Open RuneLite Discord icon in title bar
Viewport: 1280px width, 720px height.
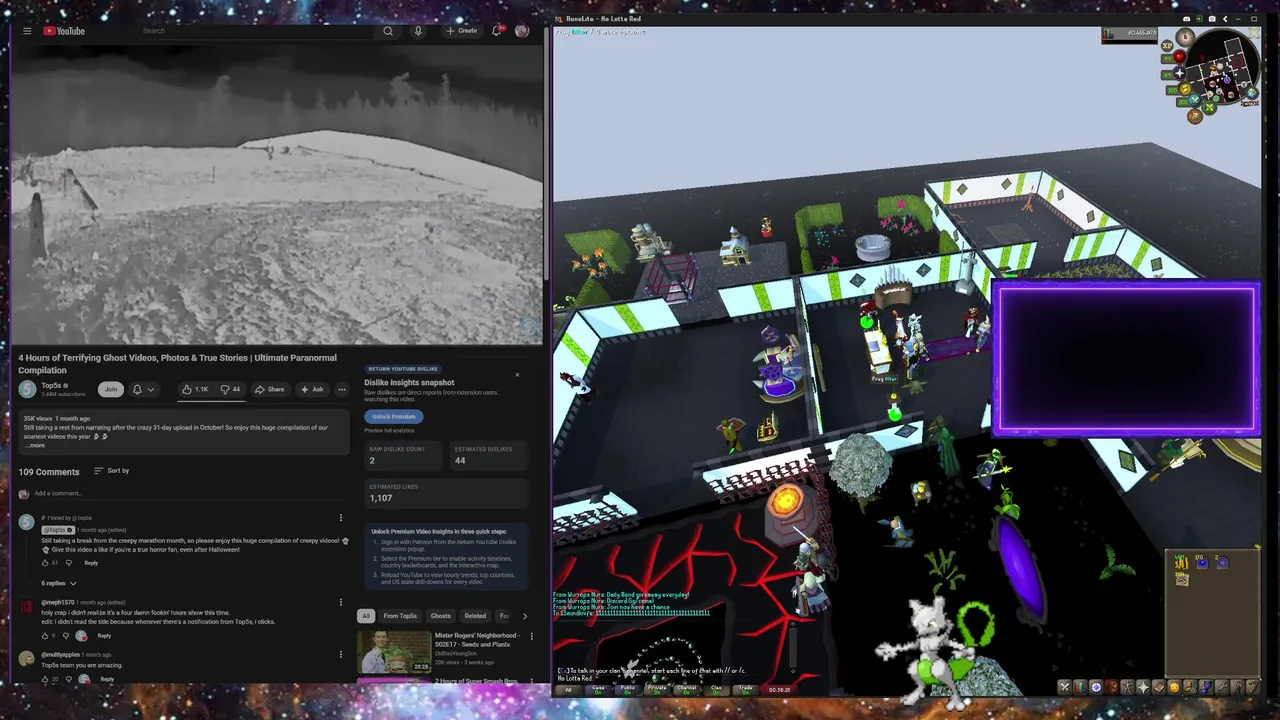(x=1187, y=19)
